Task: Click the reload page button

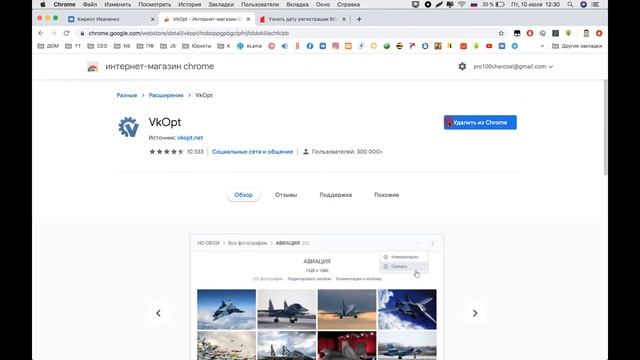Action: click(66, 33)
